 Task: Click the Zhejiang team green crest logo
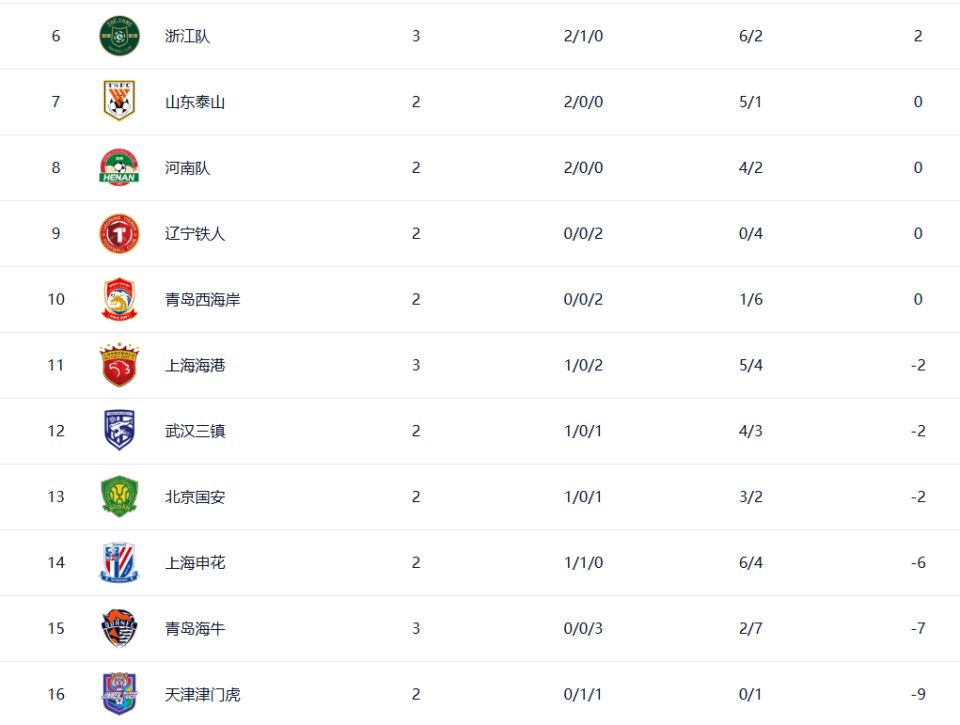tap(119, 36)
